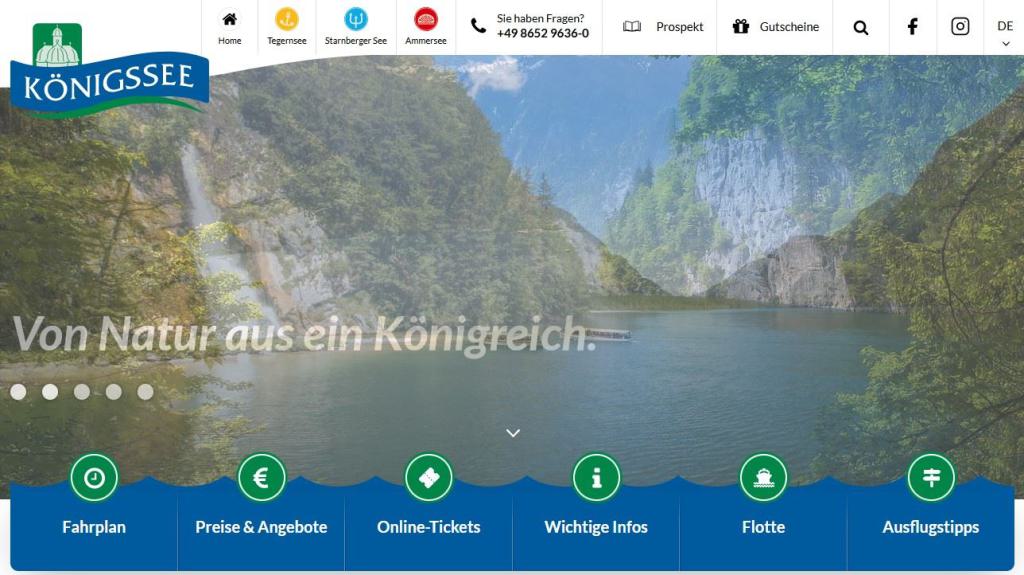
Task: Open the search magnifier icon
Action: (x=861, y=27)
